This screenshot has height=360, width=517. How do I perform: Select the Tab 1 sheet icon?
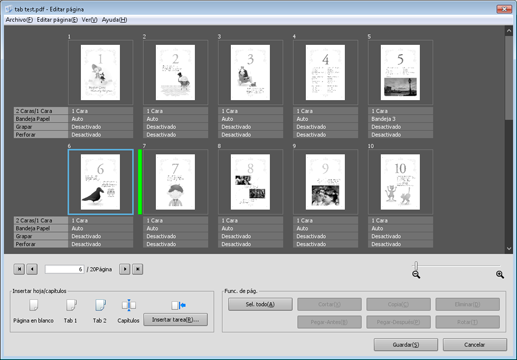(x=71, y=305)
